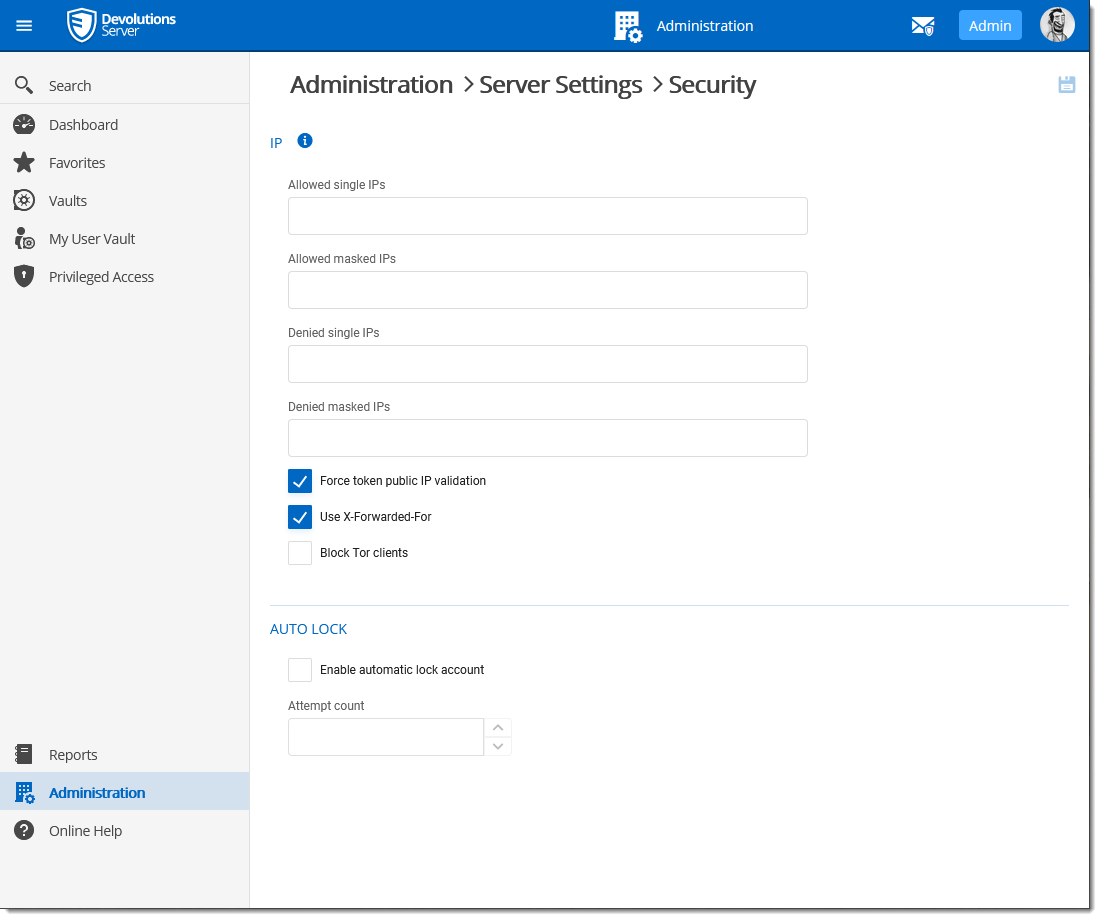This screenshot has height=919, width=1100.
Task: Navigate to Server Settings breadcrumb
Action: coord(560,85)
